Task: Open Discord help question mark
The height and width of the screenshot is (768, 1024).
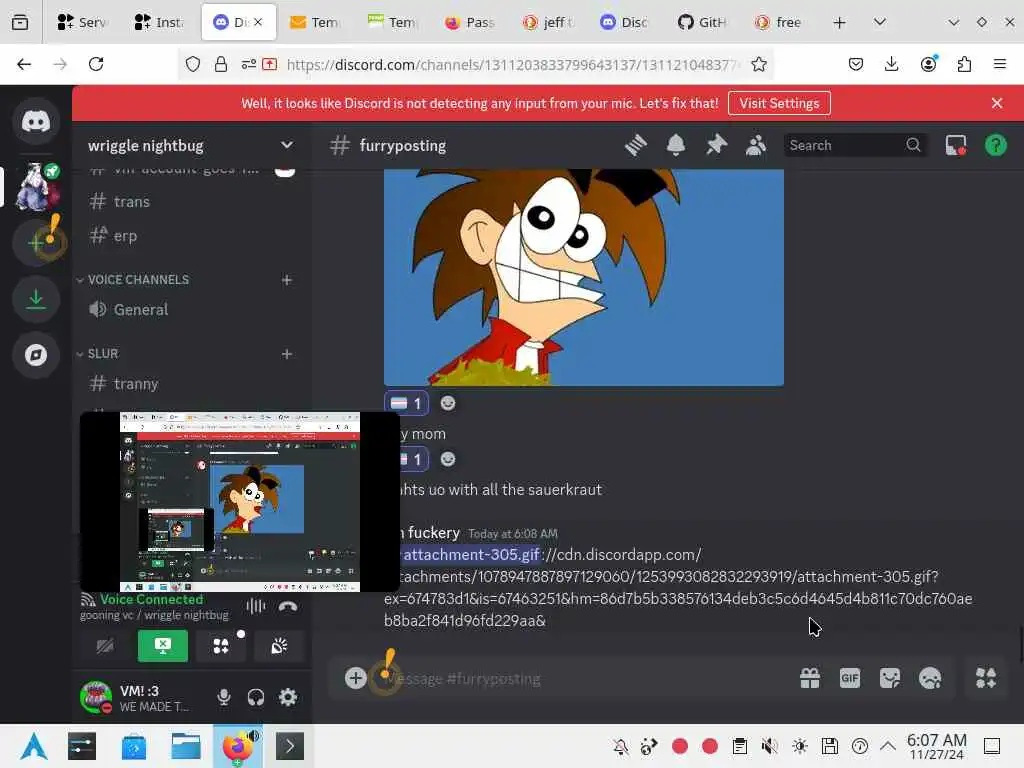Action: click(x=995, y=145)
